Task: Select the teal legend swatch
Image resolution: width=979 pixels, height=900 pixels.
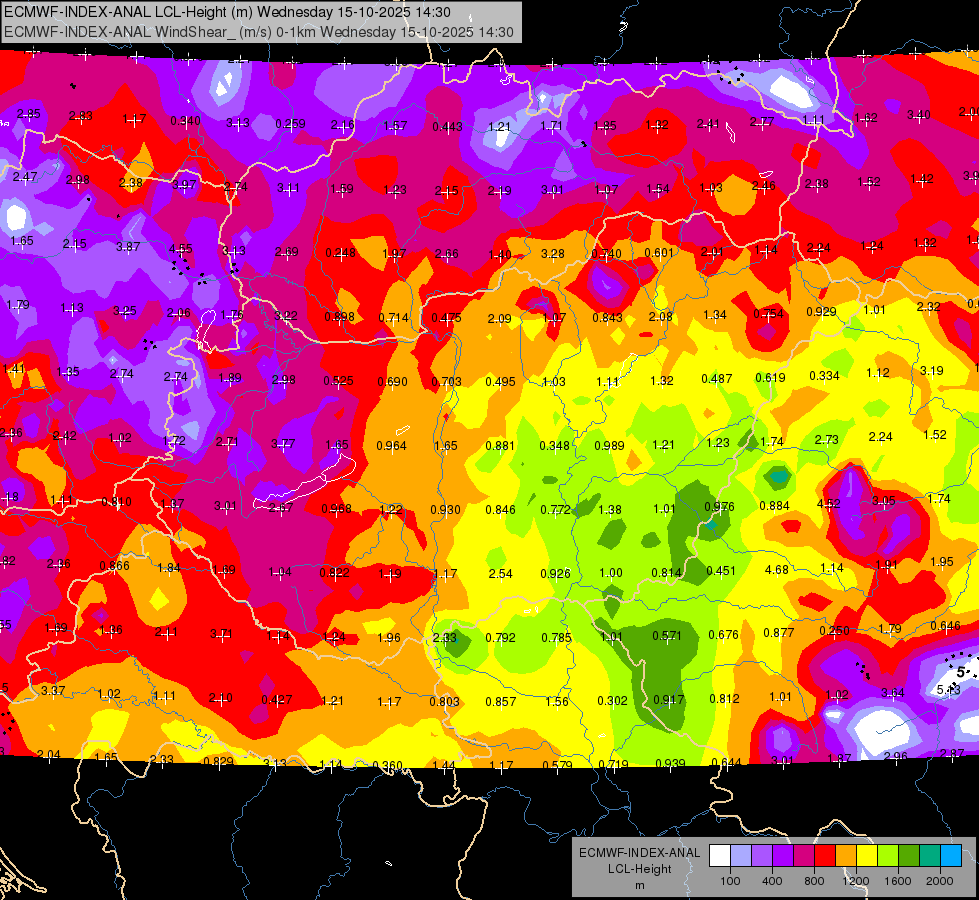Action: click(930, 856)
